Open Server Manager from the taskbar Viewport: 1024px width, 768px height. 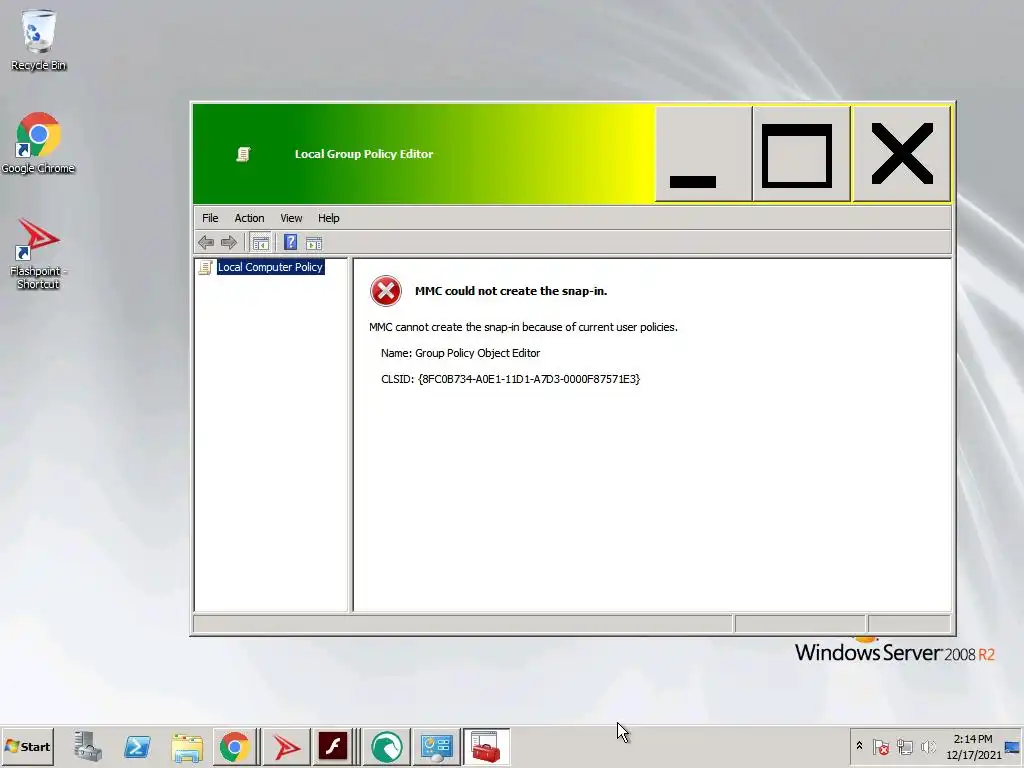(x=88, y=746)
